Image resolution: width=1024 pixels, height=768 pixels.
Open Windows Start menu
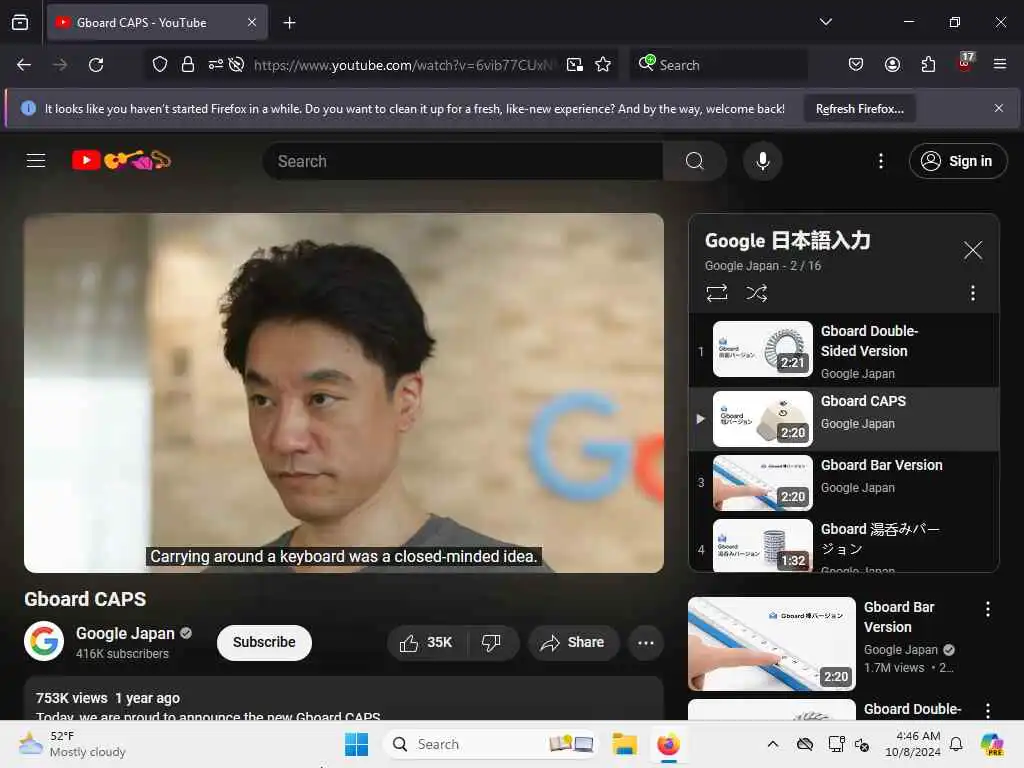click(357, 744)
